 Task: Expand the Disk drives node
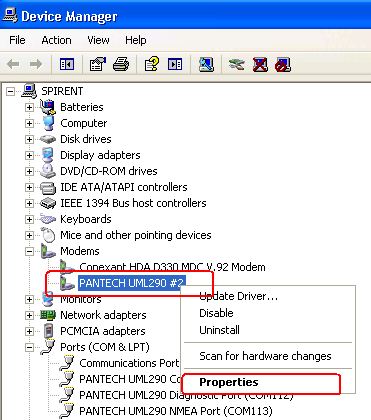click(29, 139)
